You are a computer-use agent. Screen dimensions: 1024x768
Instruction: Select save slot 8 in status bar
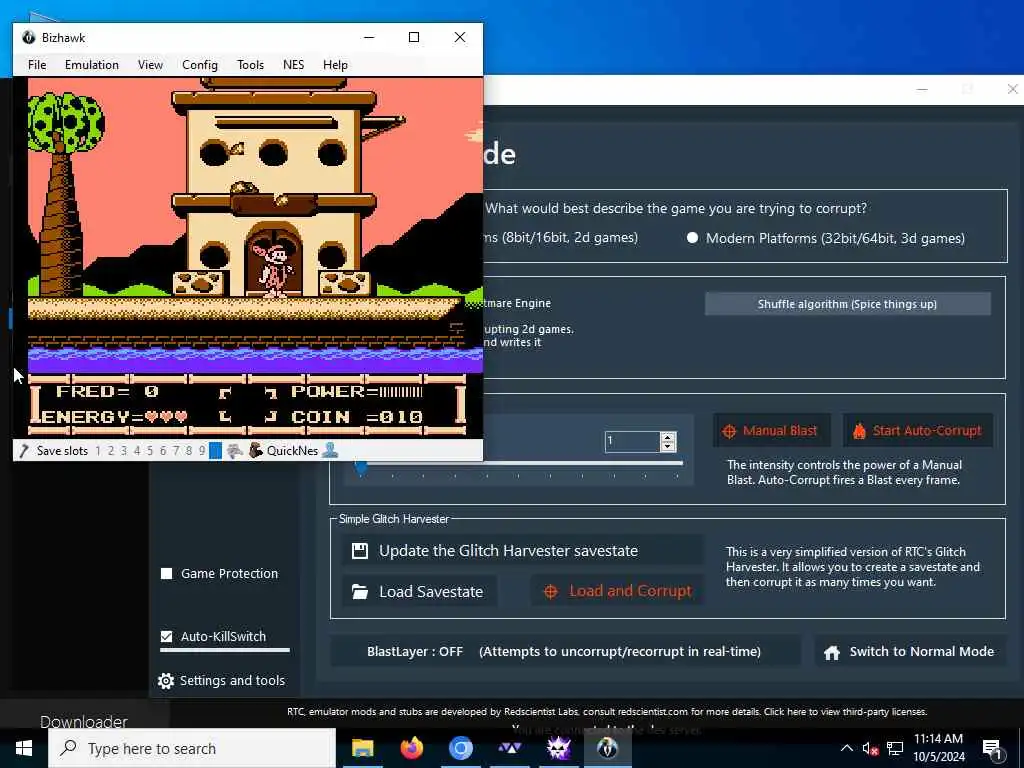coord(189,451)
